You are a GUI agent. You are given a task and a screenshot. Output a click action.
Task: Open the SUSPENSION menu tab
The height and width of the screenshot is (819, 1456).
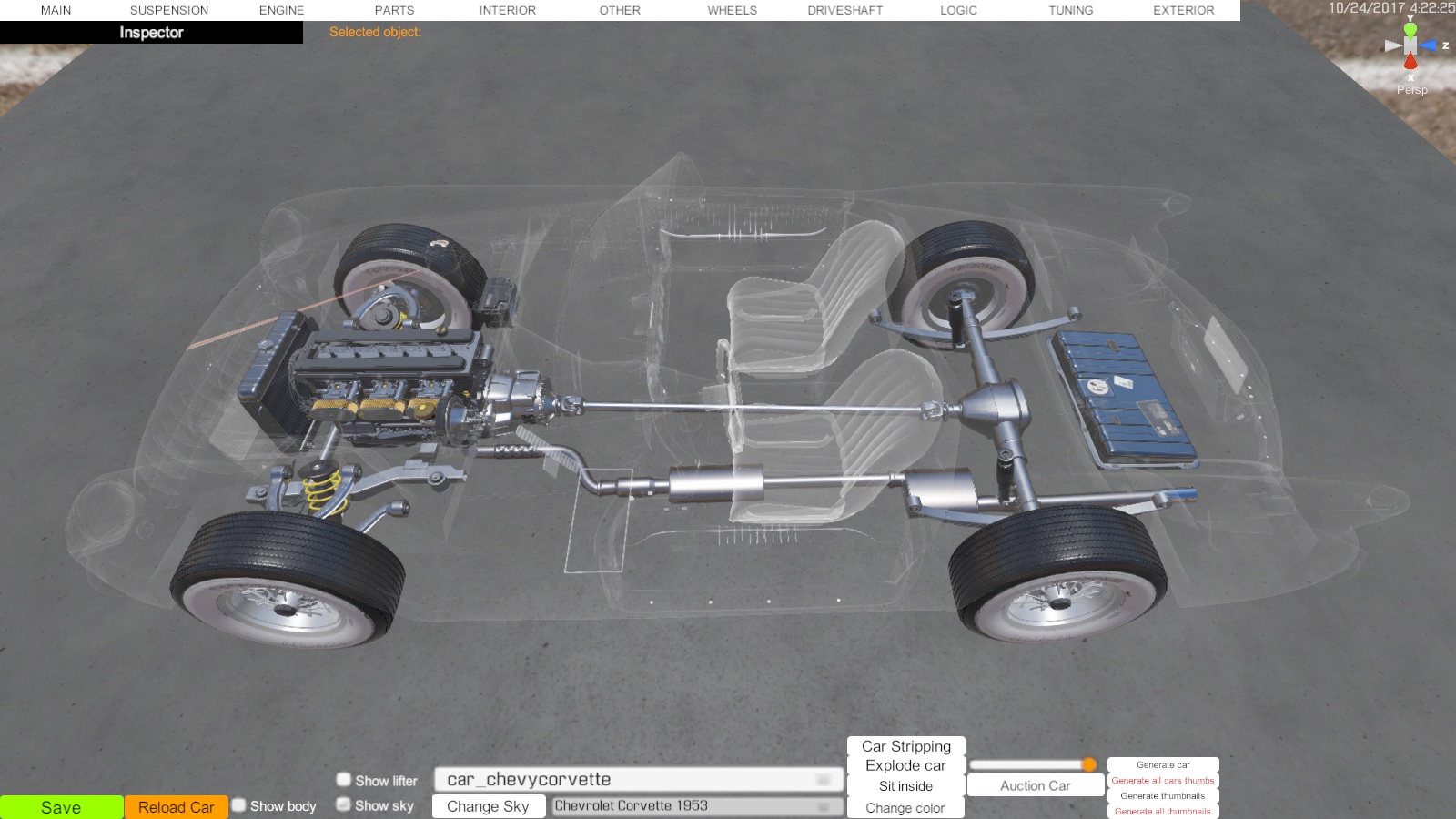[x=169, y=10]
